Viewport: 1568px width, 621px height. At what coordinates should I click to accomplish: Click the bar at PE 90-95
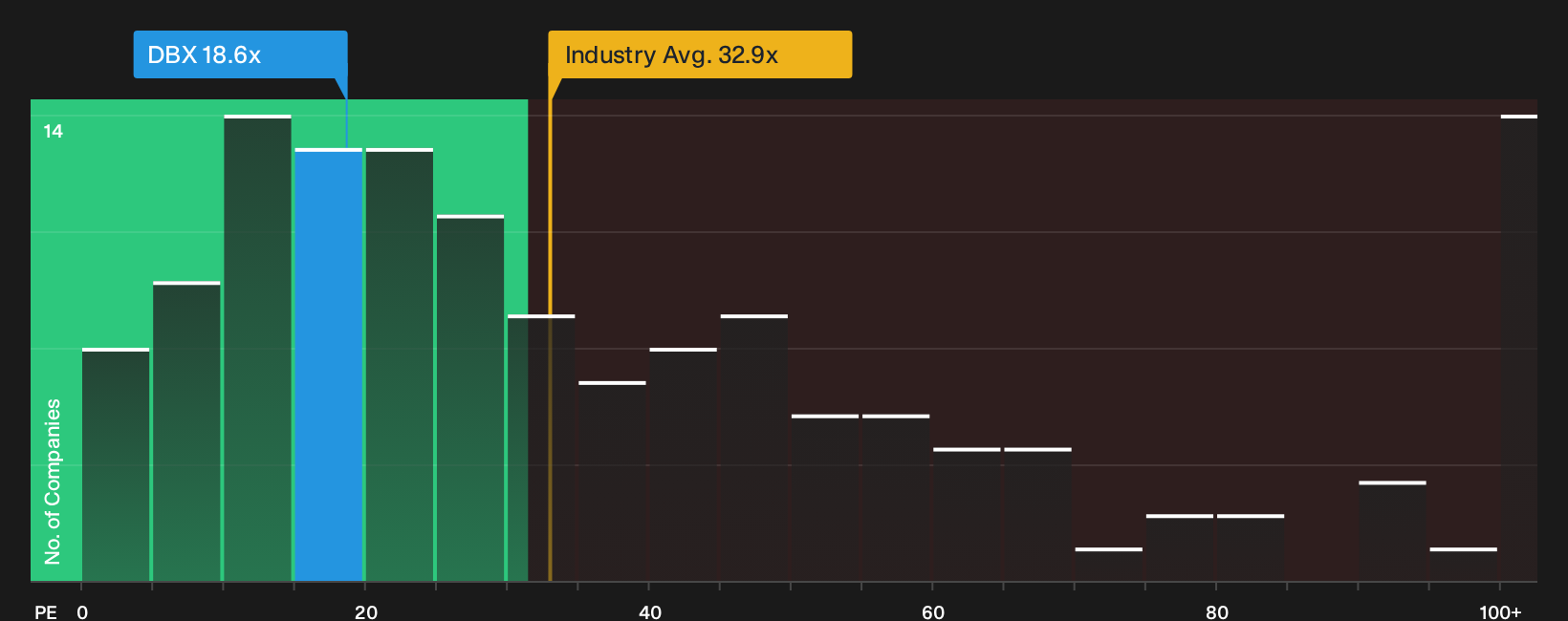[1392, 532]
